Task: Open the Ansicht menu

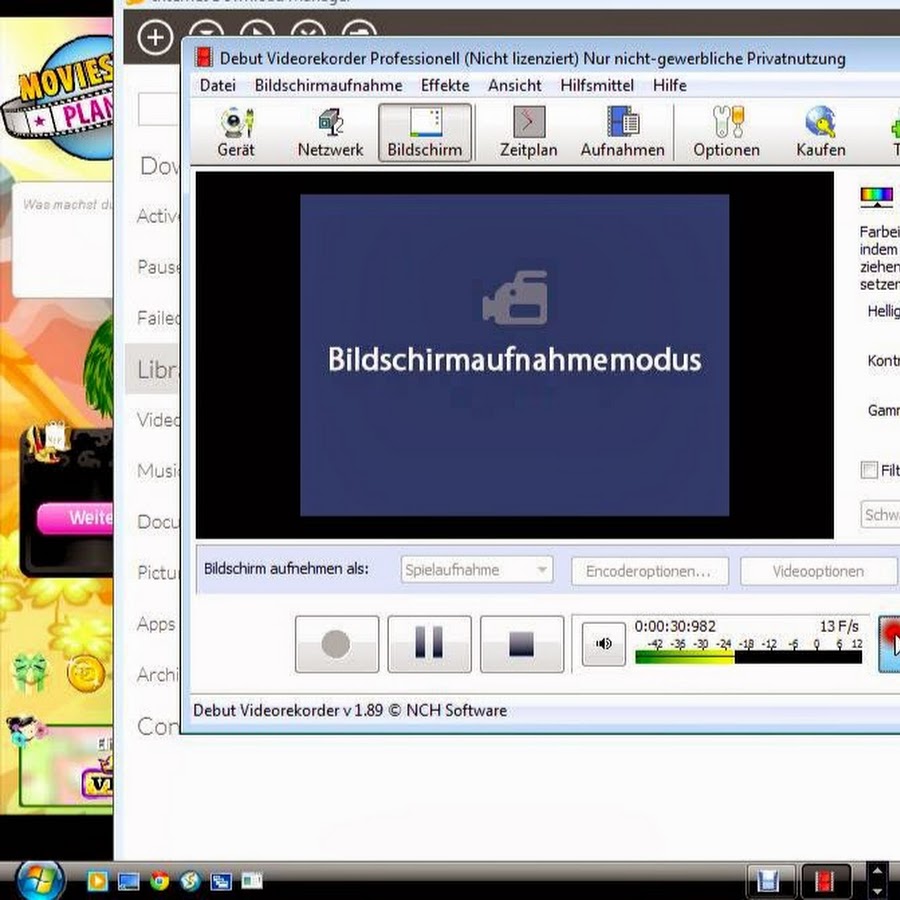Action: [514, 86]
